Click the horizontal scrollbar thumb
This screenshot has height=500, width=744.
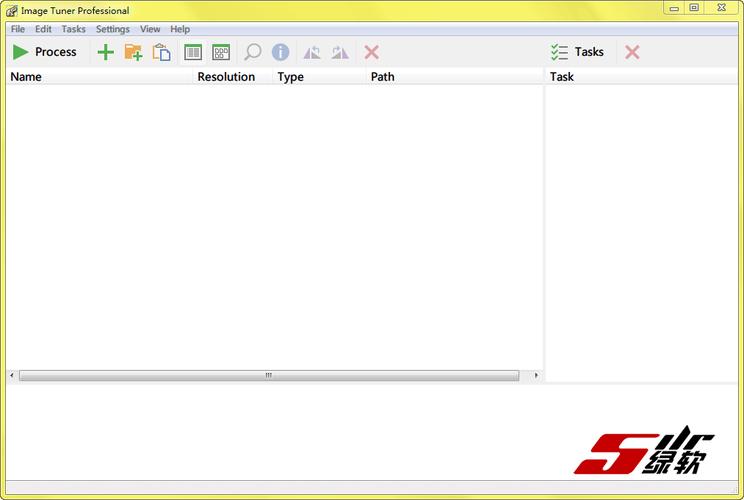pyautogui.click(x=269, y=376)
